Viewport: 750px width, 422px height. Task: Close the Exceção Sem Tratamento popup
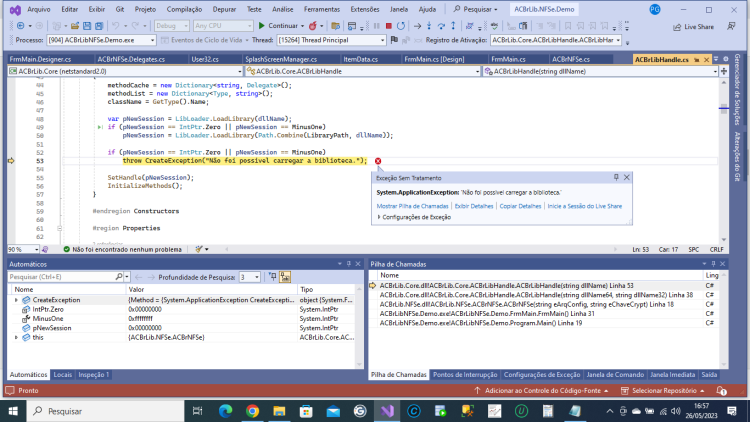pyautogui.click(x=627, y=178)
